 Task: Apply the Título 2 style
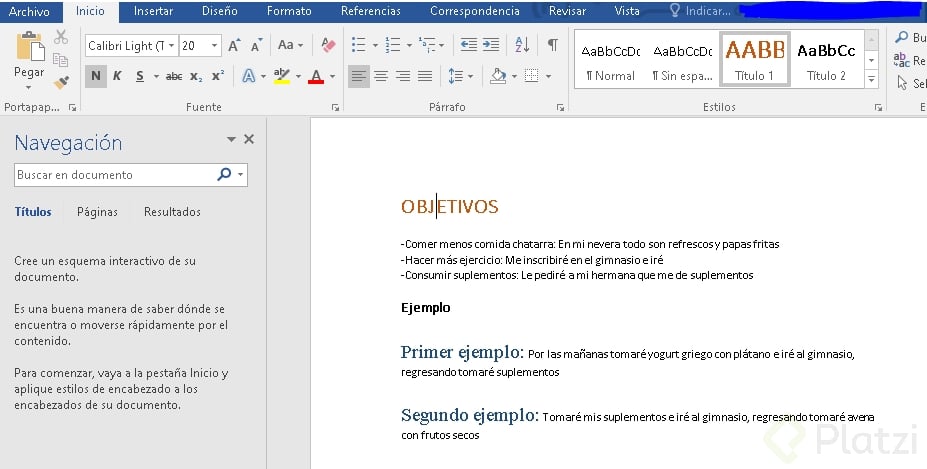point(826,60)
